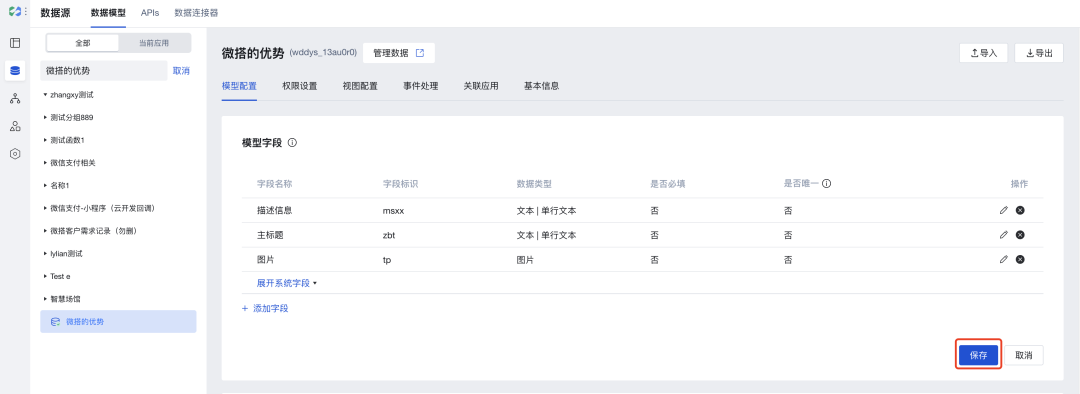Click external link icon in 管理数据 button
Screen dimensions: 1080x394
[419, 53]
